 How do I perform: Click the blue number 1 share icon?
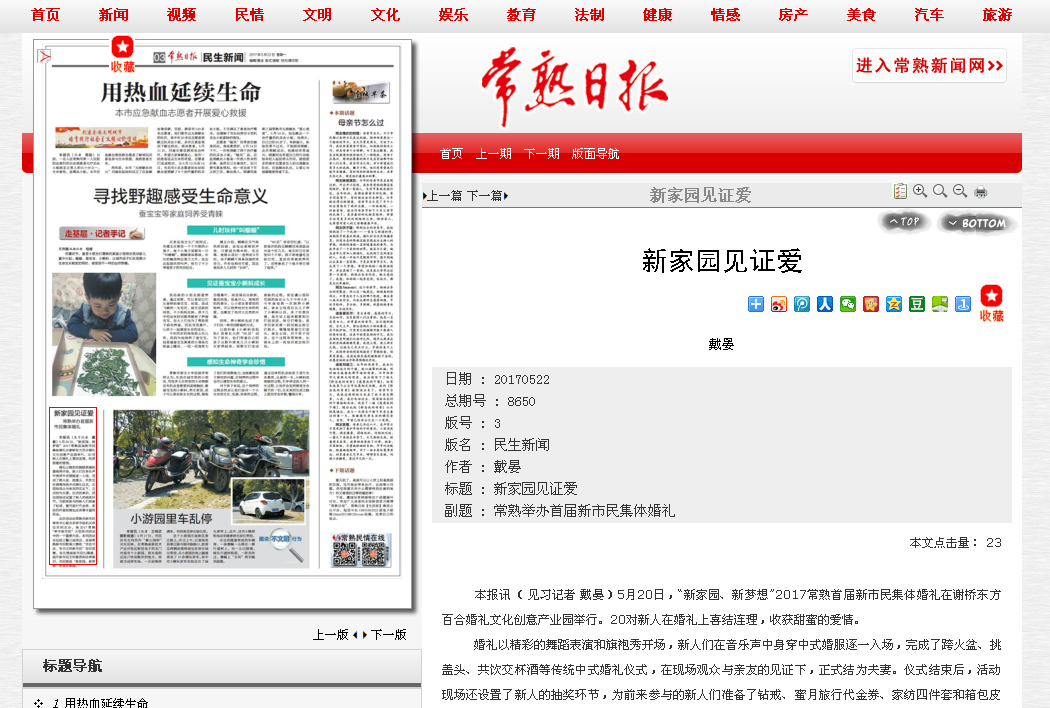(963, 304)
